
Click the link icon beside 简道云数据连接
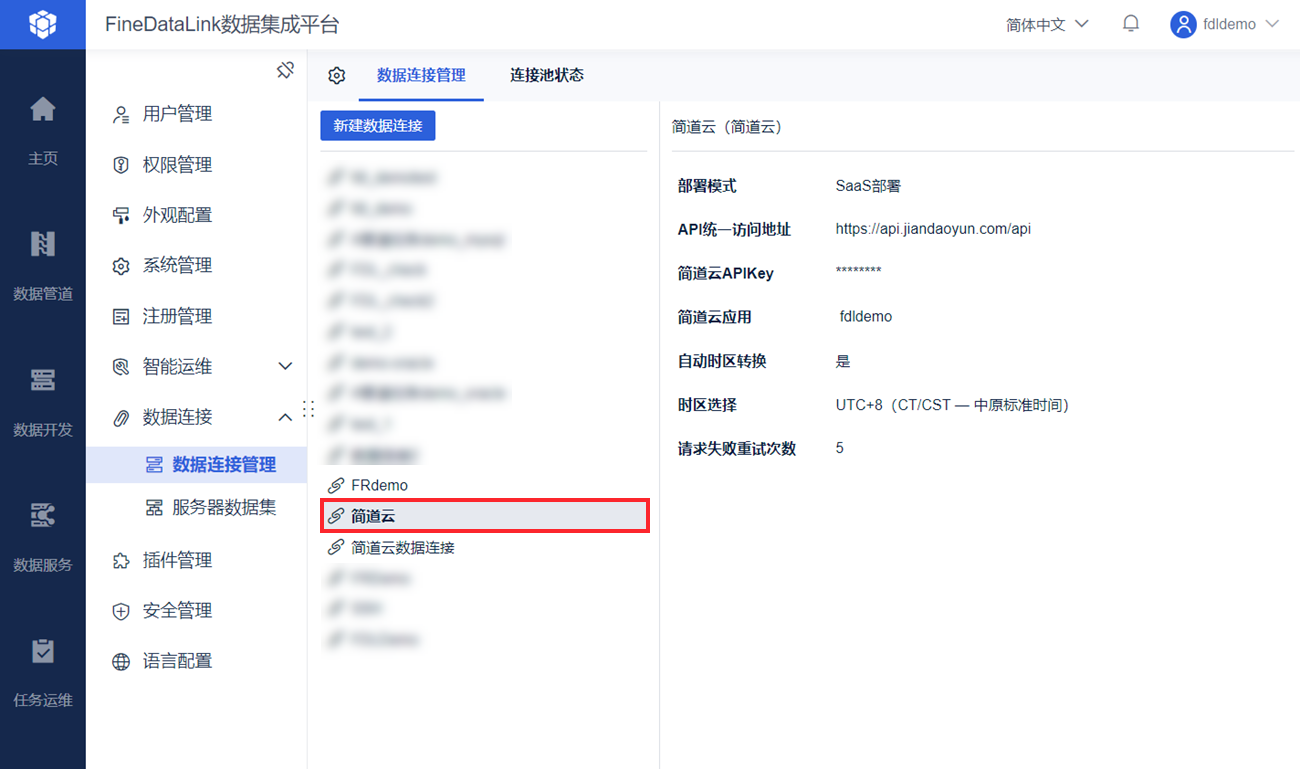coord(336,547)
